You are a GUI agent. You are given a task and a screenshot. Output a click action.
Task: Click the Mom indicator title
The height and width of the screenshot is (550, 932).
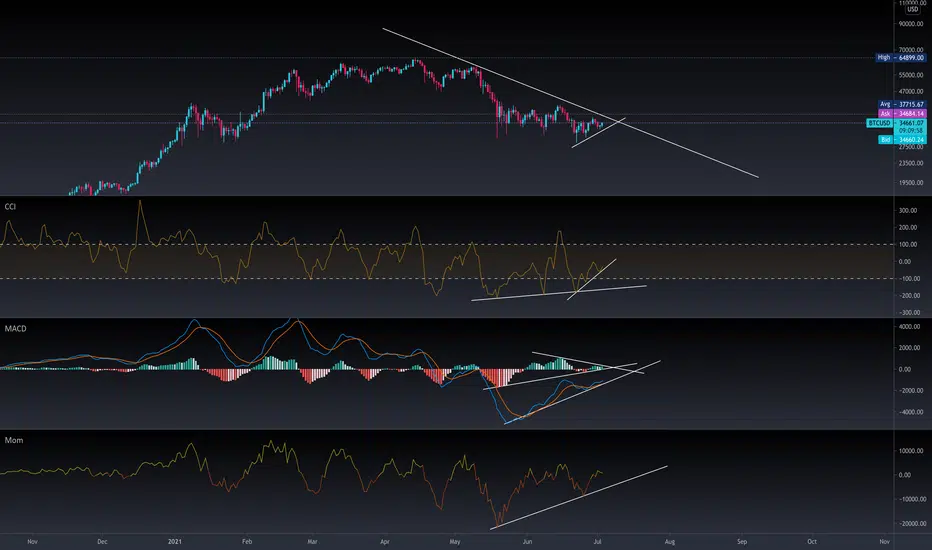(14, 440)
